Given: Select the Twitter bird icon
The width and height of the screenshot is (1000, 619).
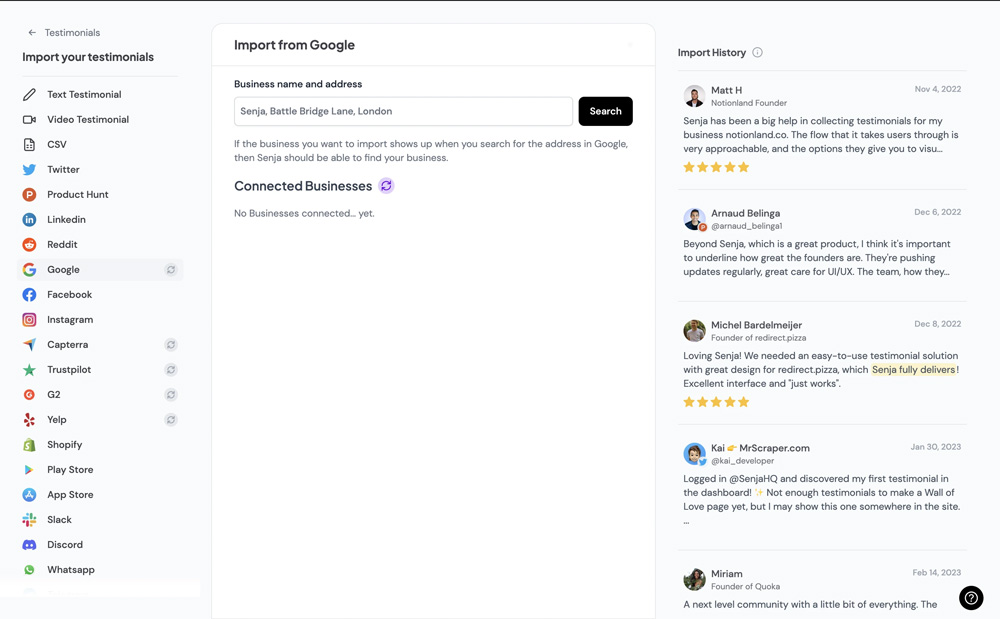Looking at the screenshot, I should click(x=29, y=170).
